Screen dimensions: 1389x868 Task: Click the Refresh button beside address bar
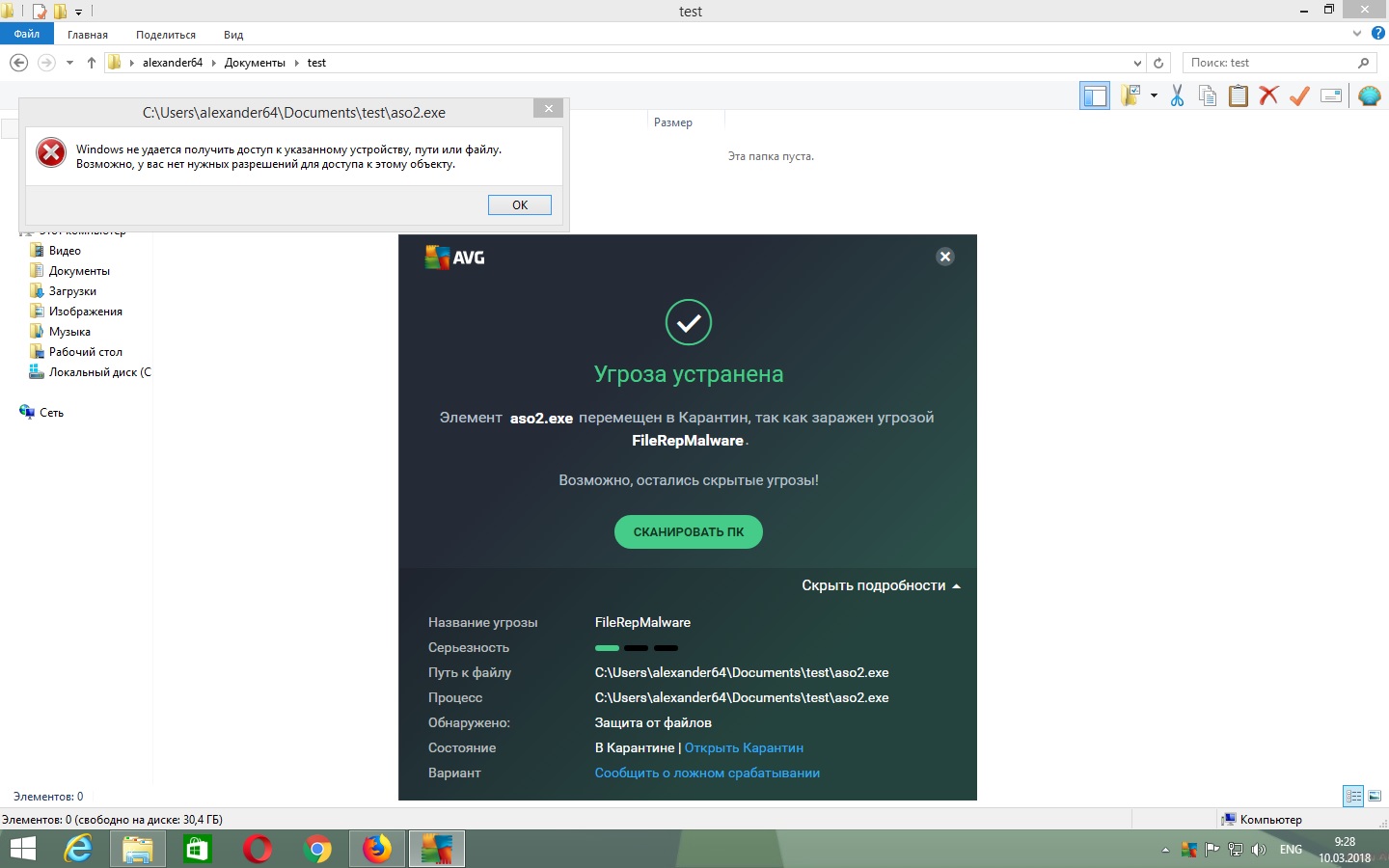click(1158, 63)
